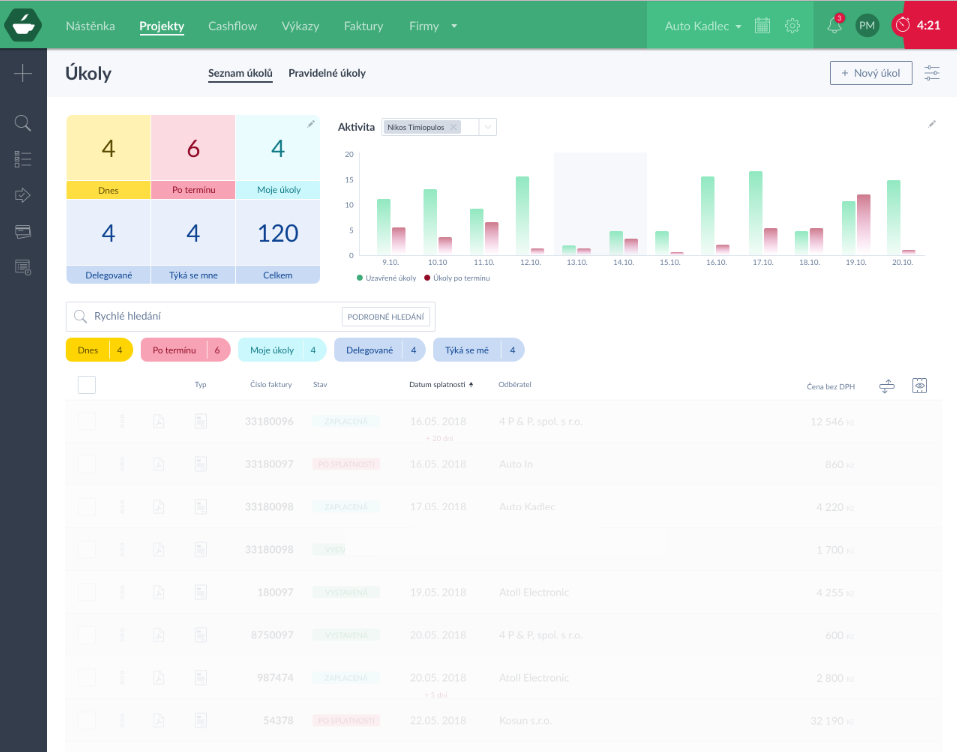
Task: Click the red timer showing 4:21
Action: click(918, 25)
